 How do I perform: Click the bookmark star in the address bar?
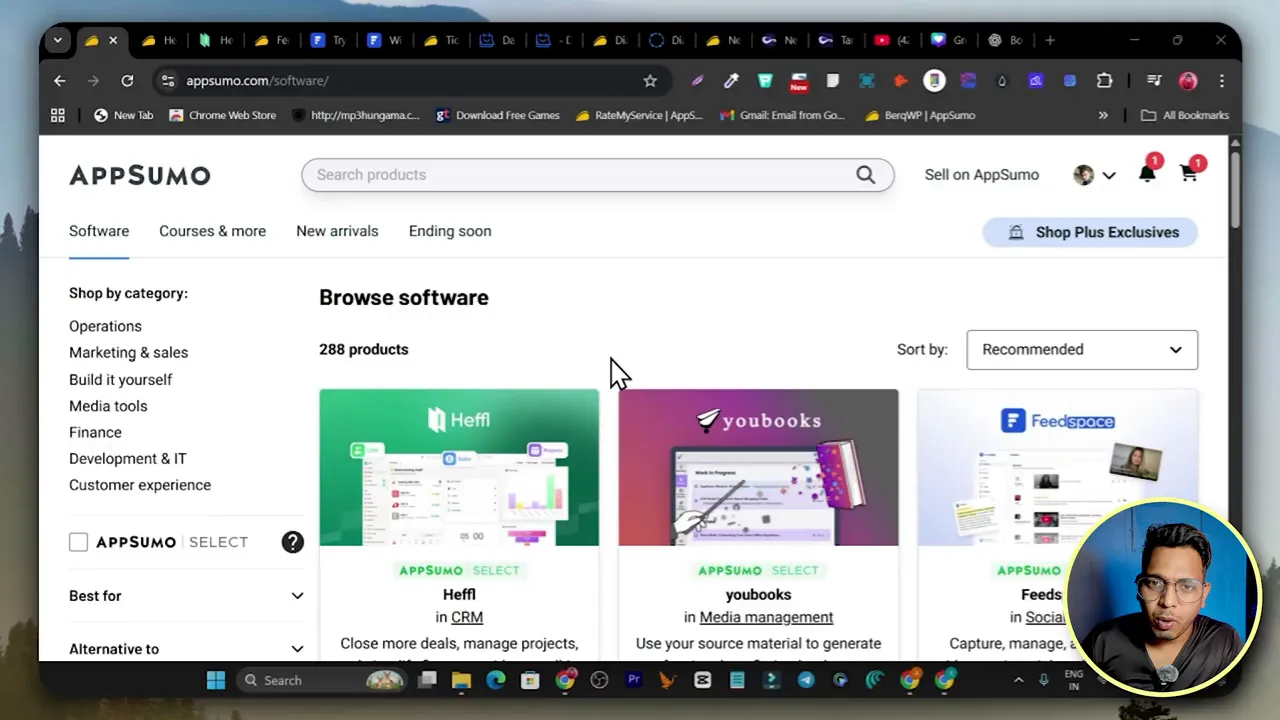[x=650, y=80]
